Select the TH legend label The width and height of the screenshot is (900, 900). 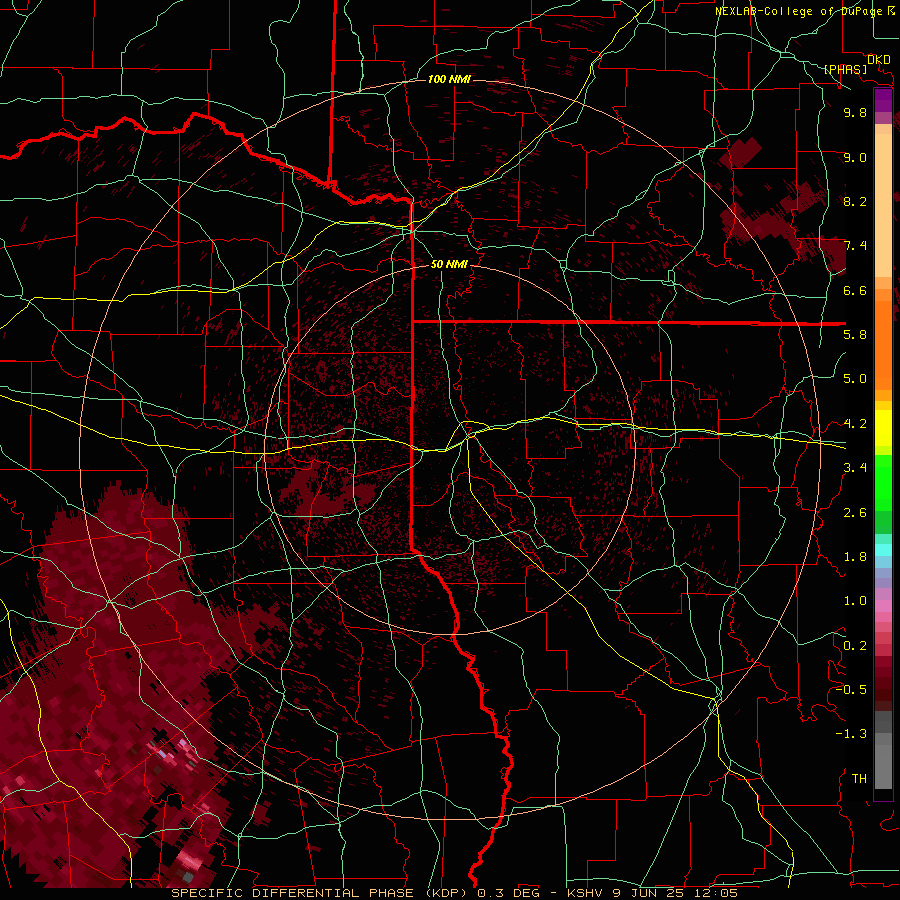click(x=859, y=779)
